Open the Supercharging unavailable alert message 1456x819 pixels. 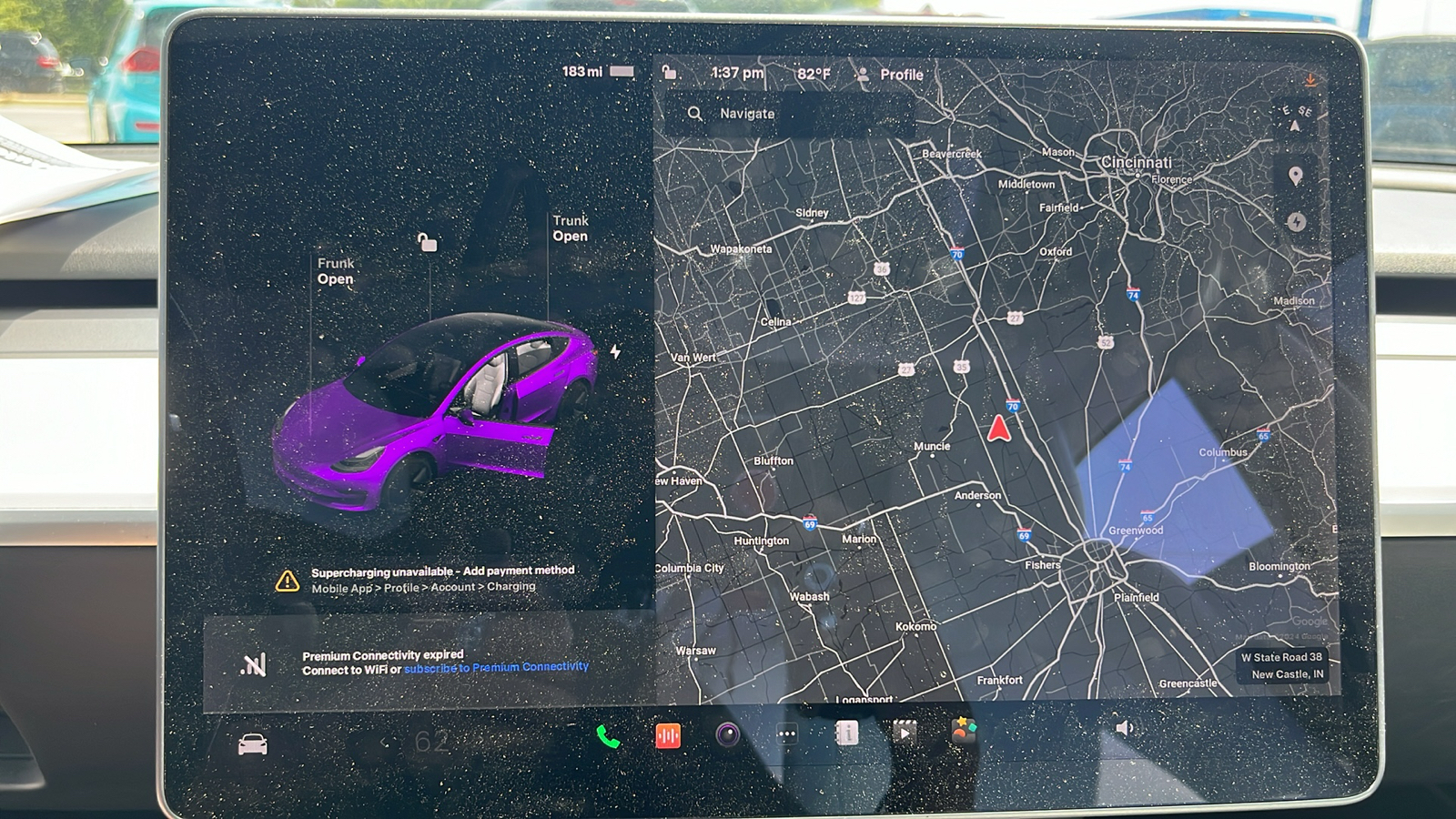(x=443, y=579)
